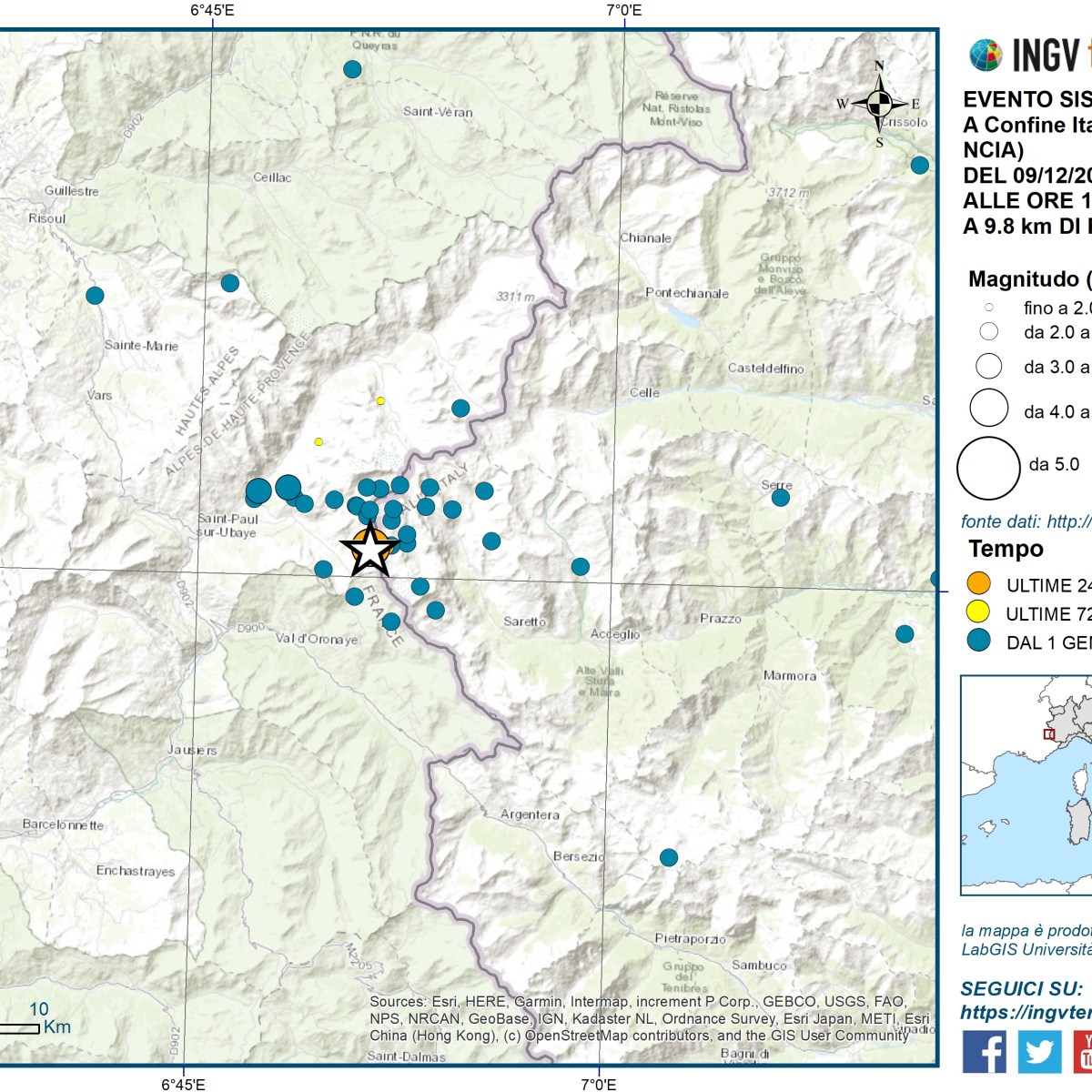Click the yellow ULTIME 72 legend circle
This screenshot has width=1092, height=1092.
pyautogui.click(x=978, y=612)
